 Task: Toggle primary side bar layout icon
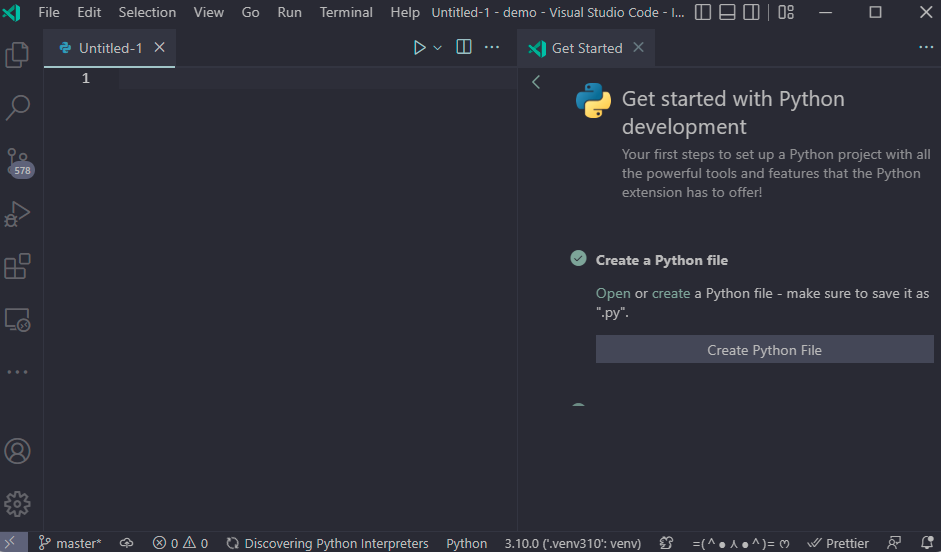(x=703, y=12)
